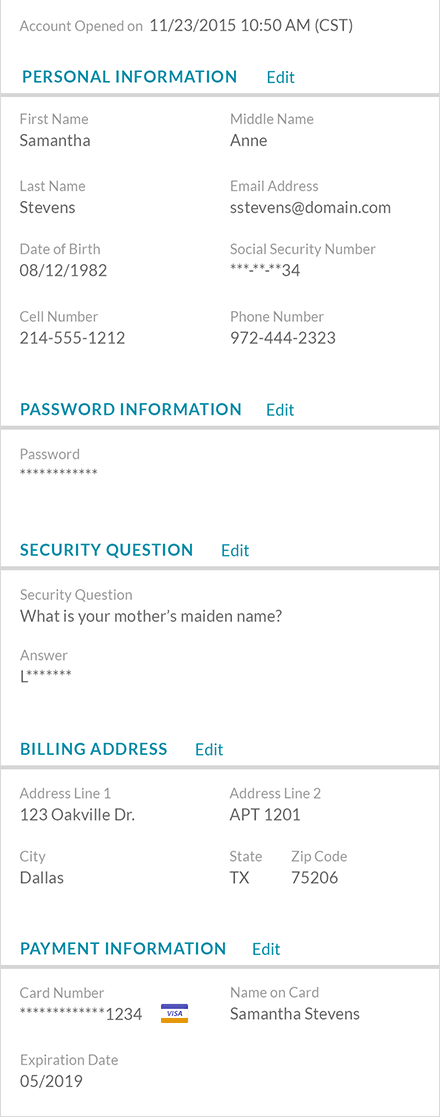Screen dimensions: 440x1117
Task: Edit the Payment Information section
Action: (266, 949)
